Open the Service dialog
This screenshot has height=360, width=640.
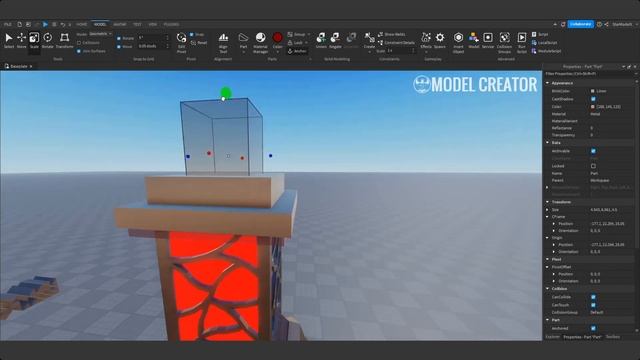pyautogui.click(x=488, y=40)
